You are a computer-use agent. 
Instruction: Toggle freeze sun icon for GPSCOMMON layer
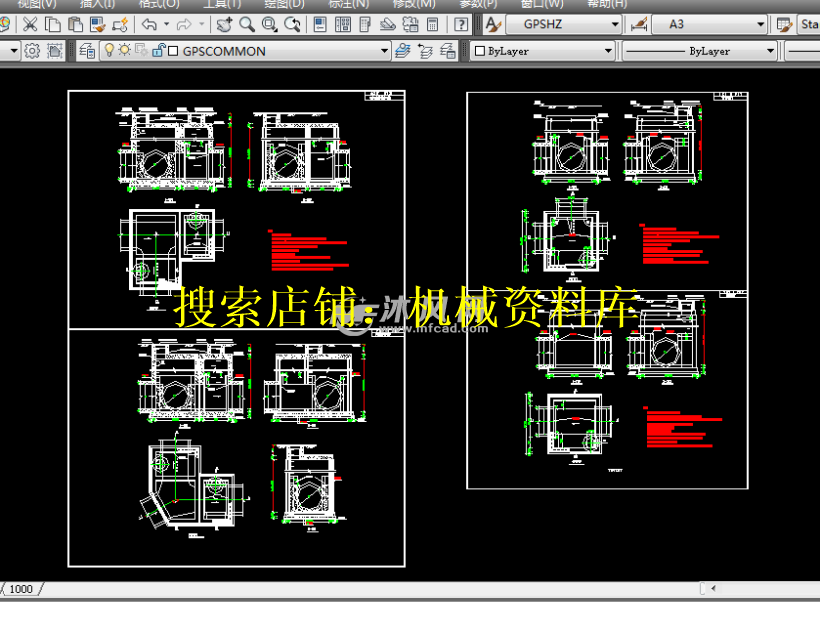coord(124,50)
